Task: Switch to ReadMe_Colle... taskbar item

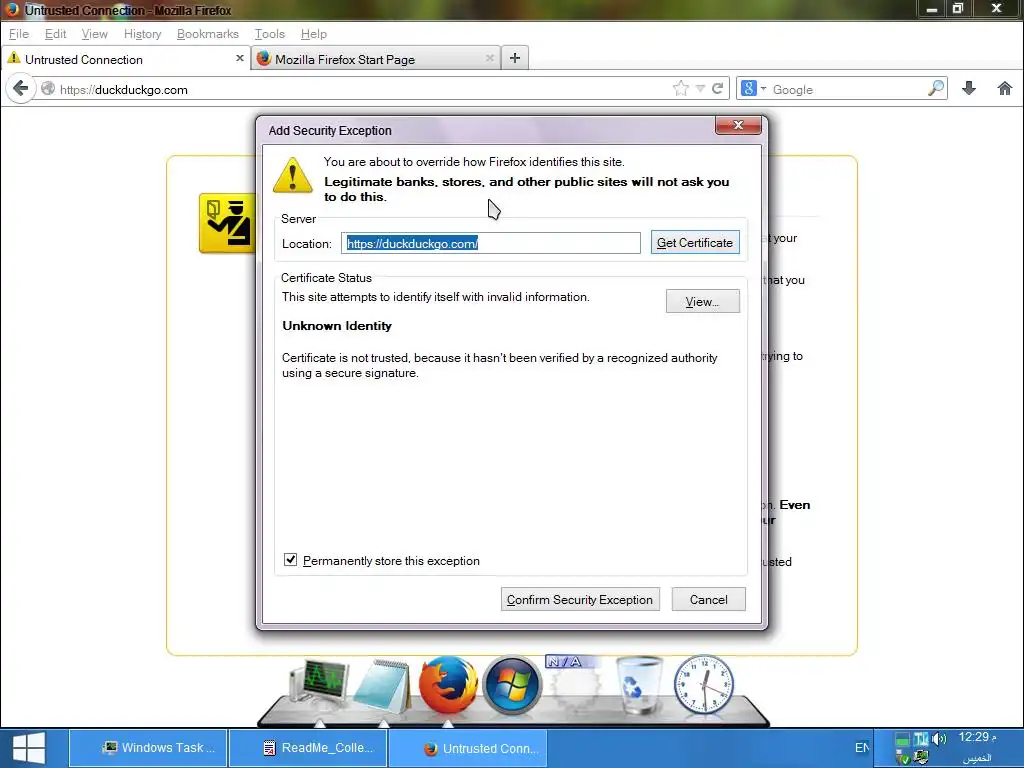Action: [x=308, y=748]
